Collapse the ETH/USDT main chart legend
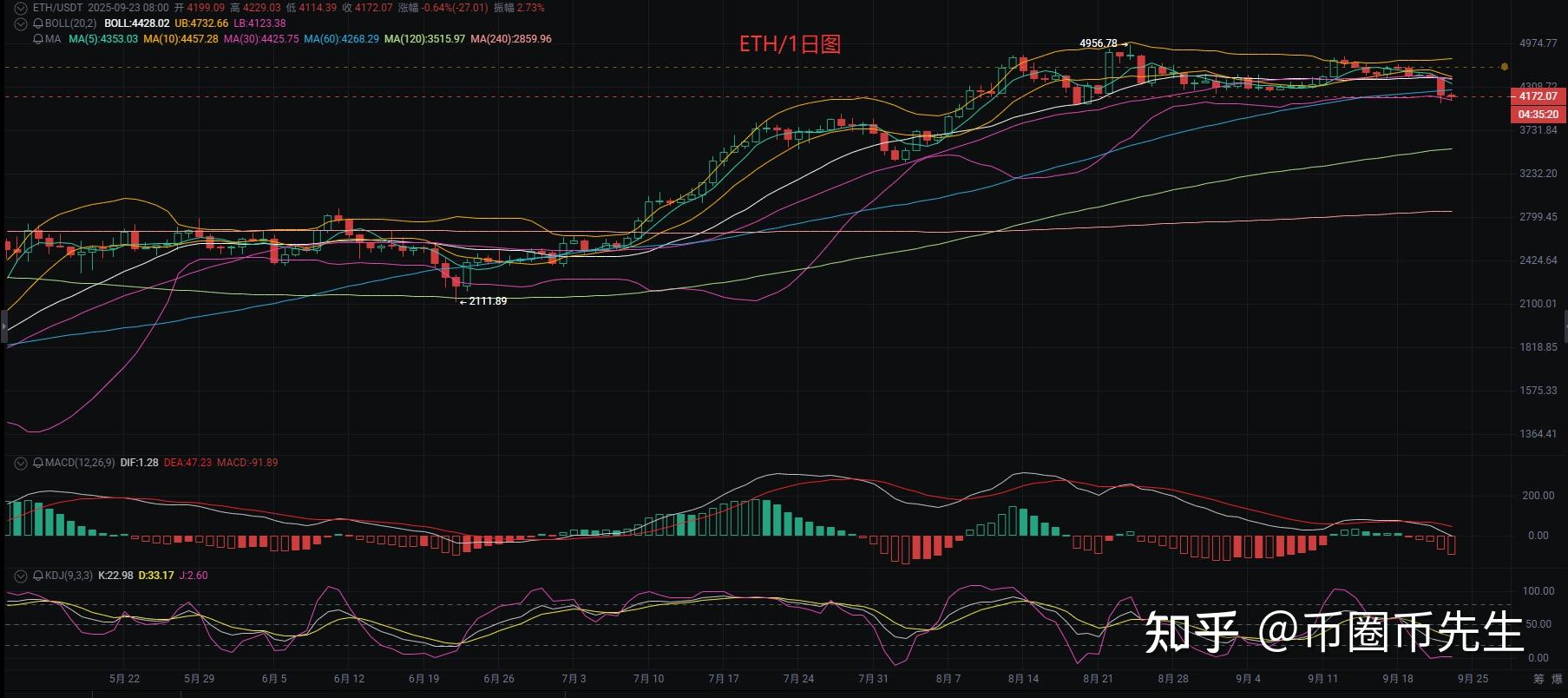The width and height of the screenshot is (1568, 698). click(x=21, y=8)
